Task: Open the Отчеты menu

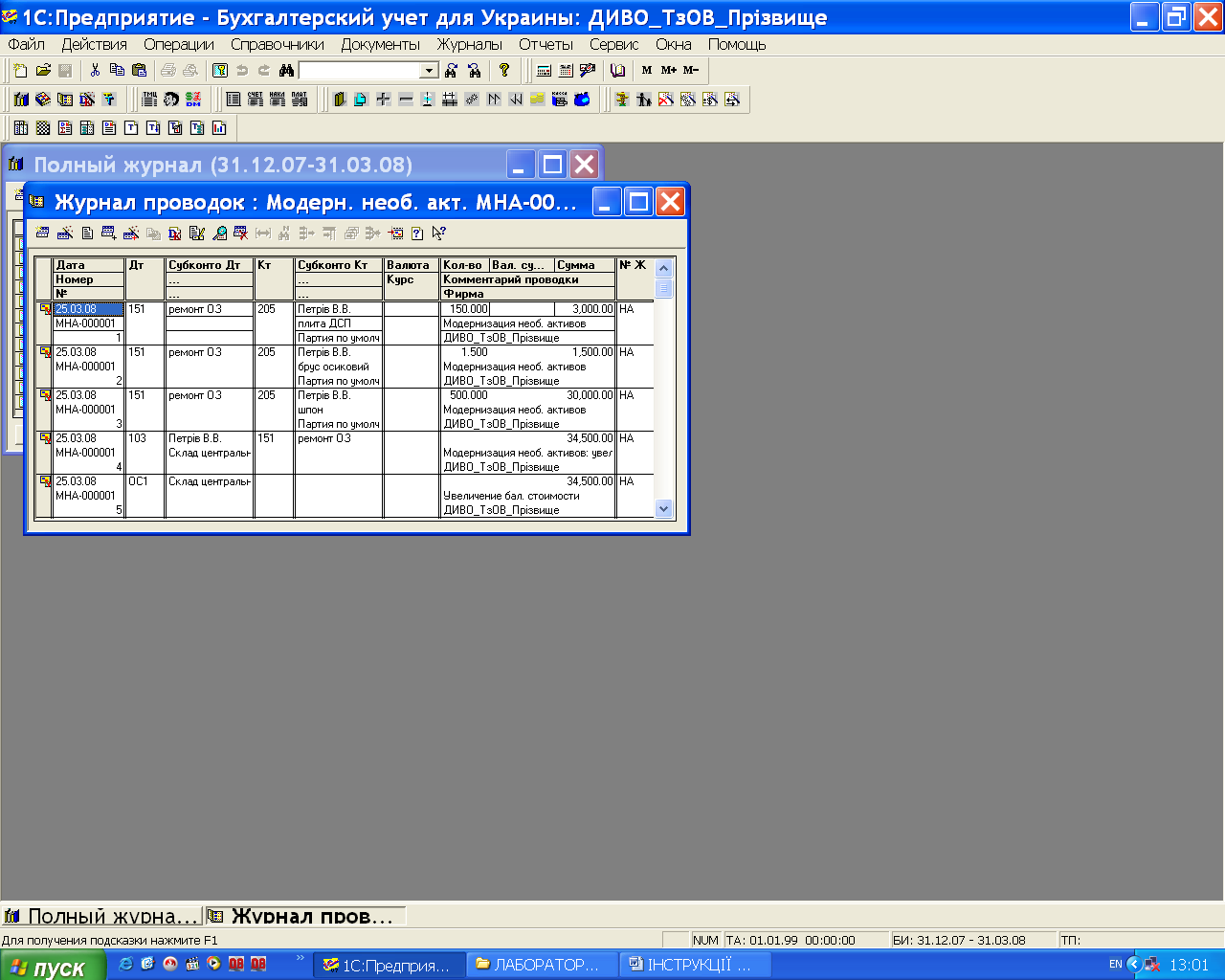Action: pos(546,44)
